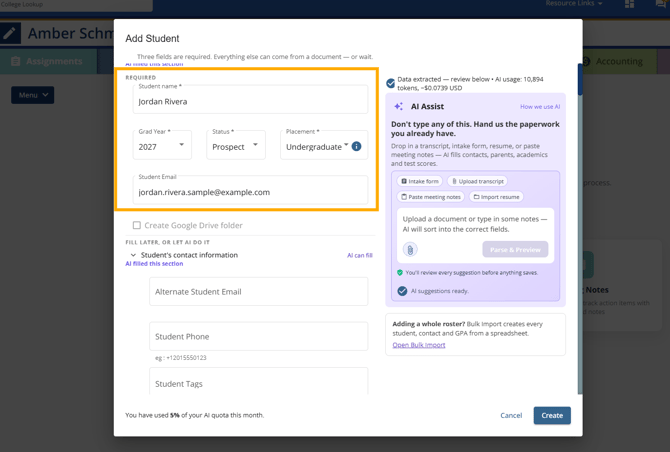The width and height of the screenshot is (670, 452).
Task: Click the paperclip attach icon in AI Assist
Action: coord(410,249)
